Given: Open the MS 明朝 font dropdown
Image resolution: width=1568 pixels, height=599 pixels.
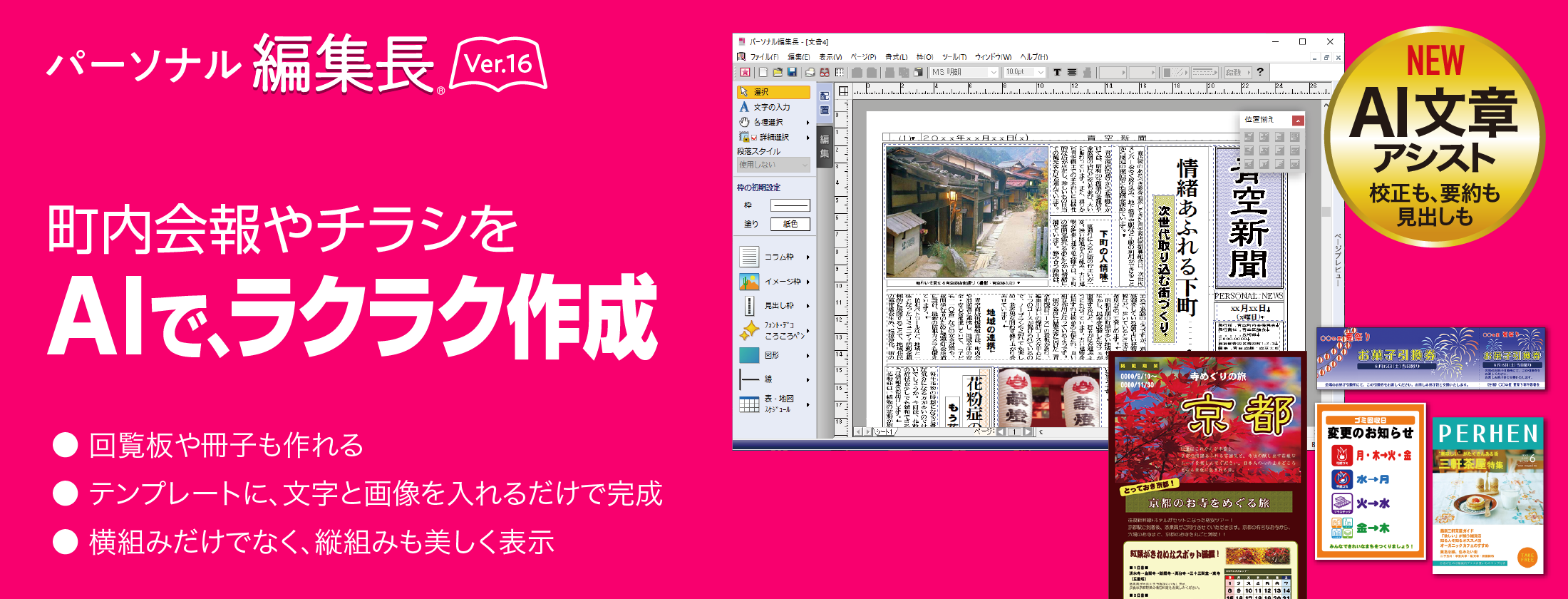Looking at the screenshot, I should [x=964, y=72].
